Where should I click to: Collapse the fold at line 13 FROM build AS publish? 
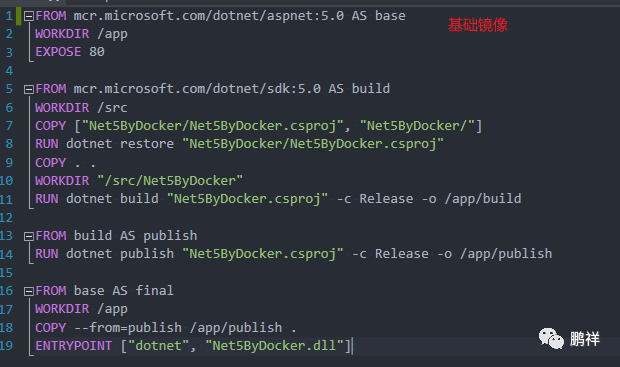point(28,236)
